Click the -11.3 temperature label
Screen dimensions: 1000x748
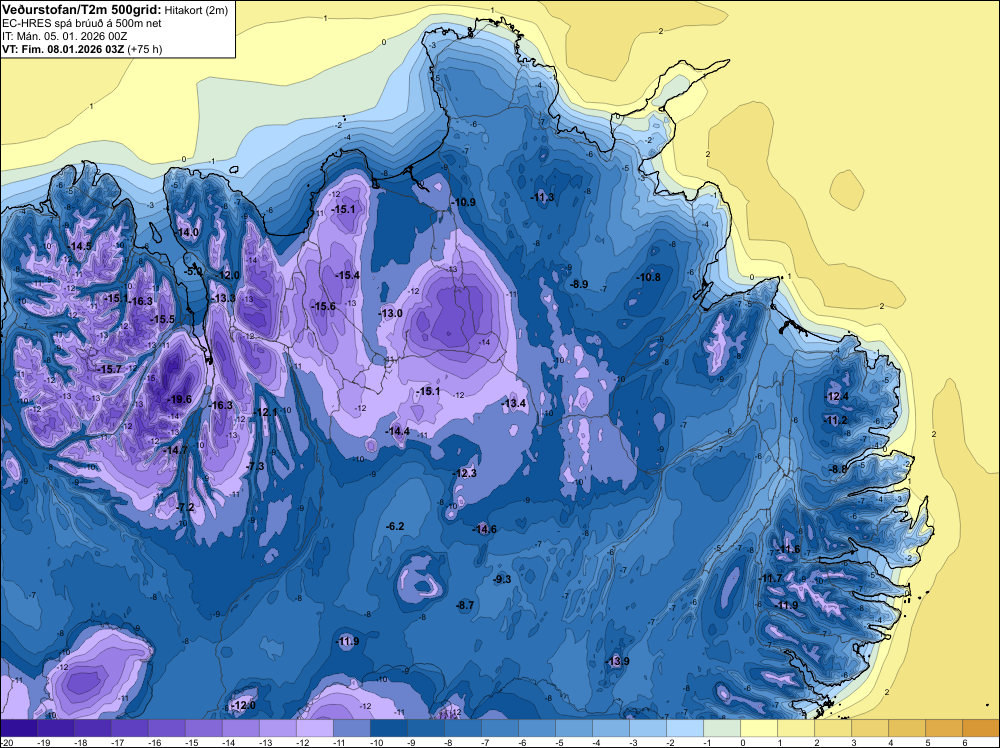pos(542,197)
